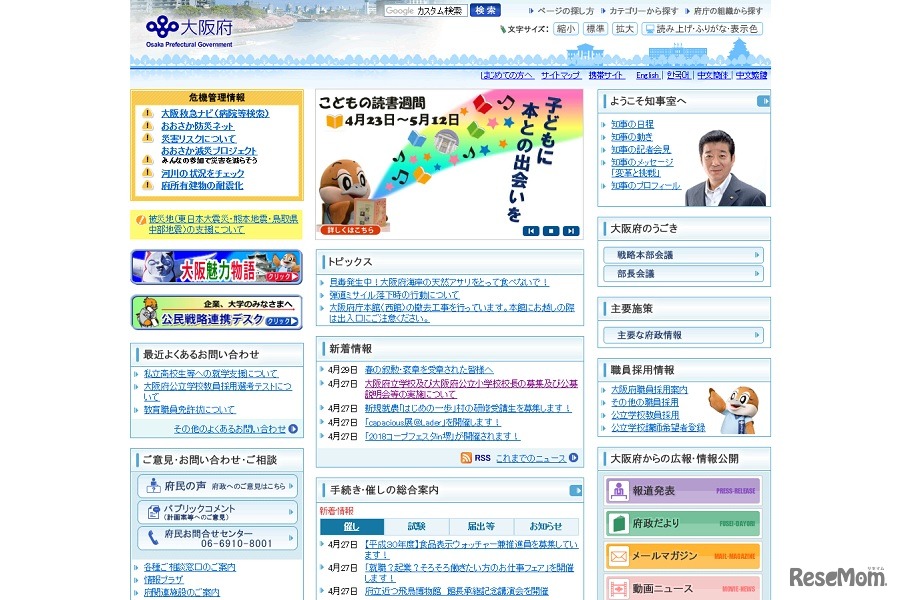The image size is (900, 600).
Task: Expand the ようこそ知事室へ arrow icon
Action: click(x=763, y=101)
